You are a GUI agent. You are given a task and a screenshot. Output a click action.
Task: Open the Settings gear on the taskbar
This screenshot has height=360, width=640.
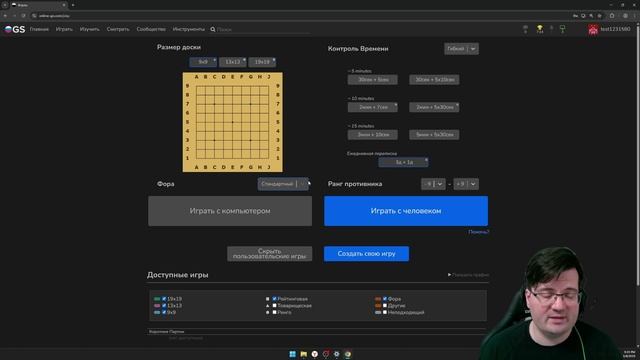point(337,354)
